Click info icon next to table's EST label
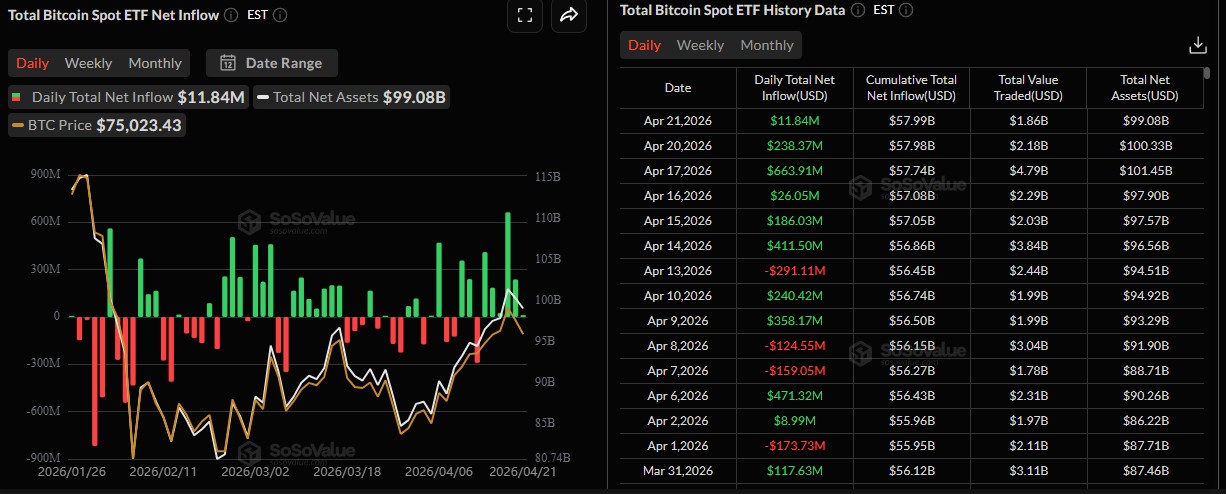This screenshot has width=1226, height=494. pyautogui.click(x=906, y=10)
